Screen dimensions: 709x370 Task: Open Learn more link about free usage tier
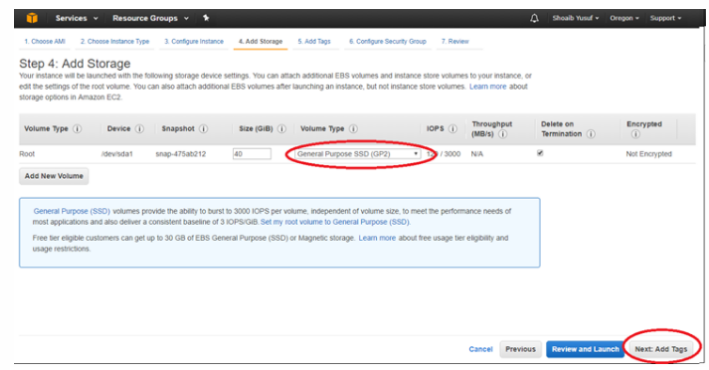click(x=377, y=238)
